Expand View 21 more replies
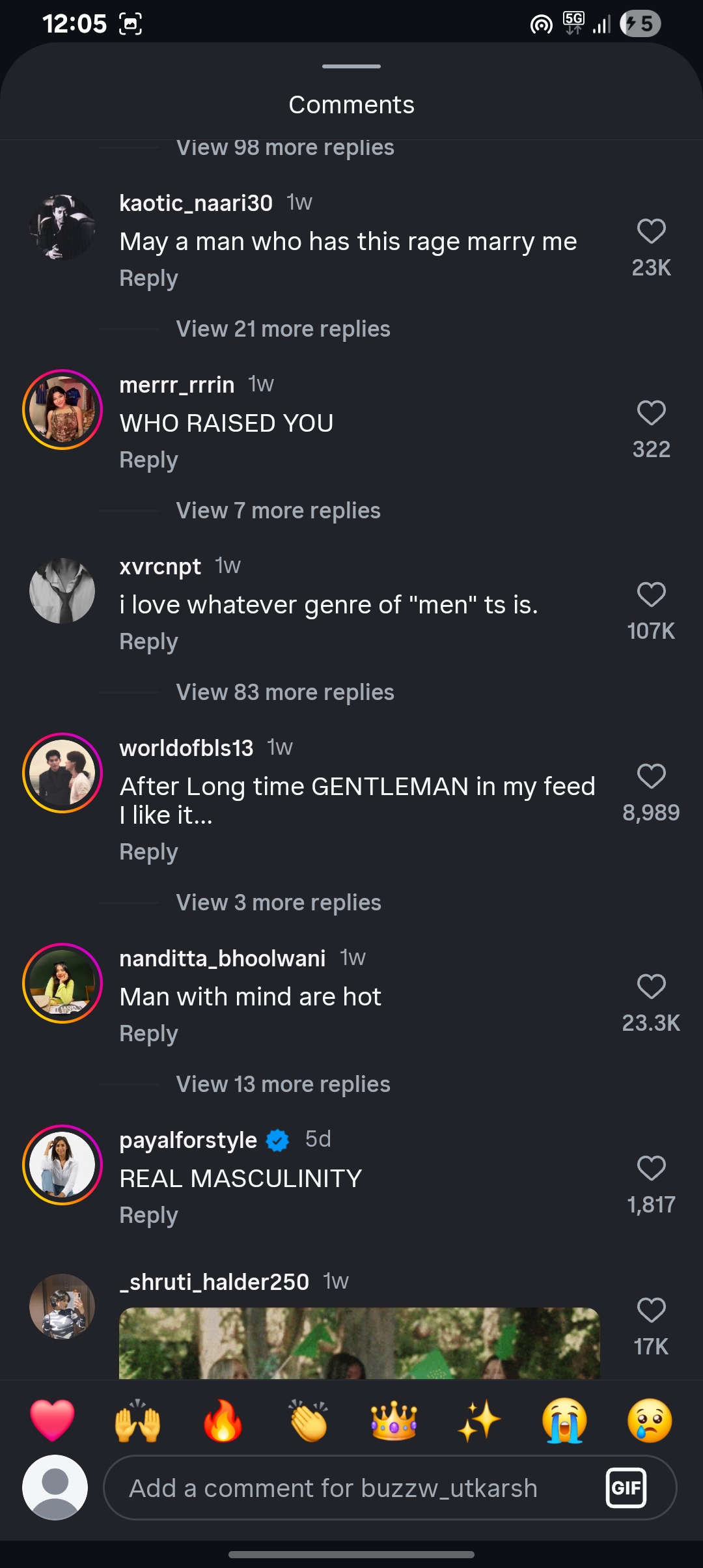Screen dimensions: 703x1568 tap(283, 329)
